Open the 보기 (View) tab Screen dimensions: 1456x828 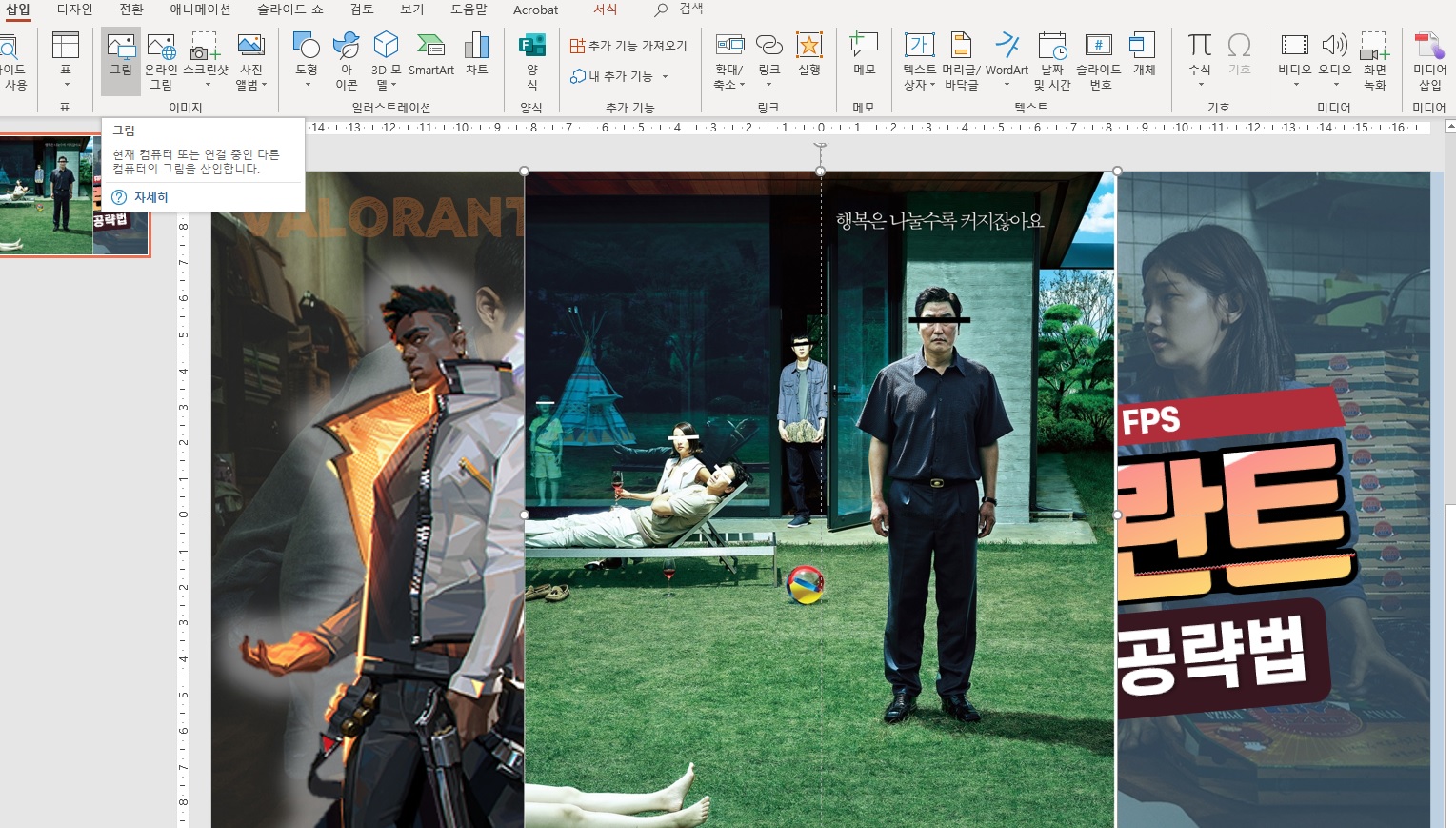[x=411, y=10]
